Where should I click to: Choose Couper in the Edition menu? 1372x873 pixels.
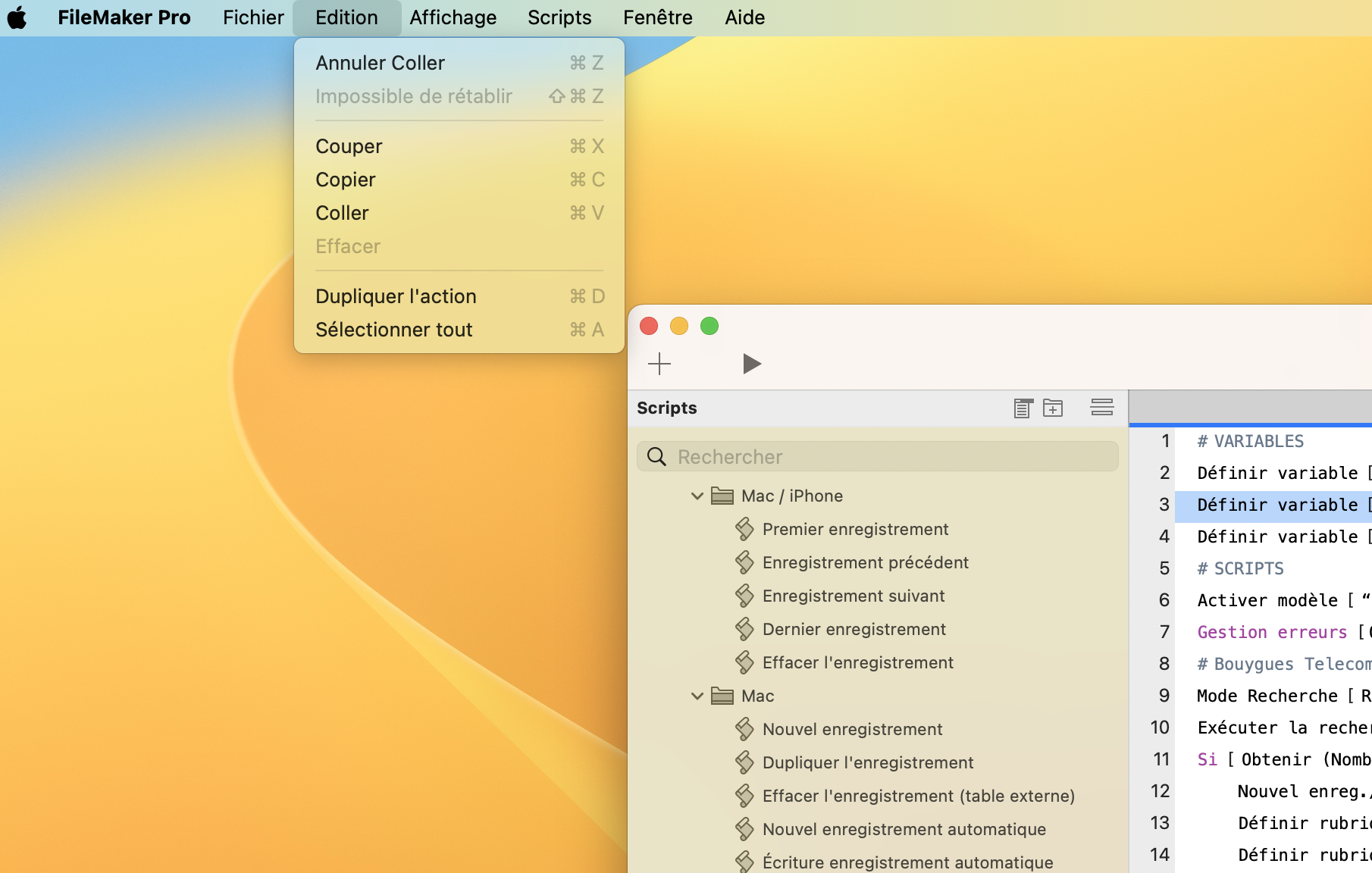tap(459, 146)
